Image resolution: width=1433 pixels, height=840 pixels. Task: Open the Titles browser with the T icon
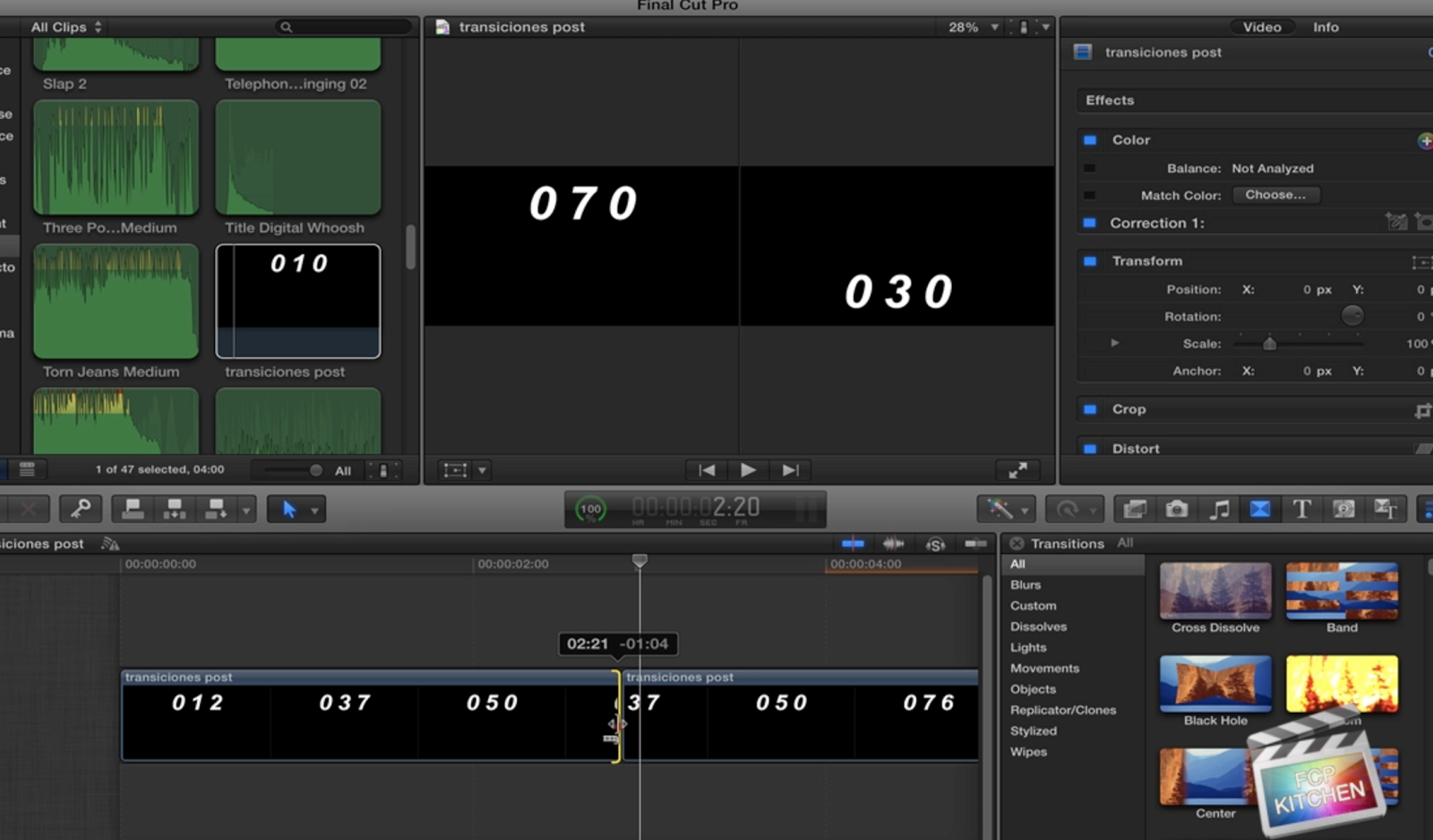pos(1301,509)
